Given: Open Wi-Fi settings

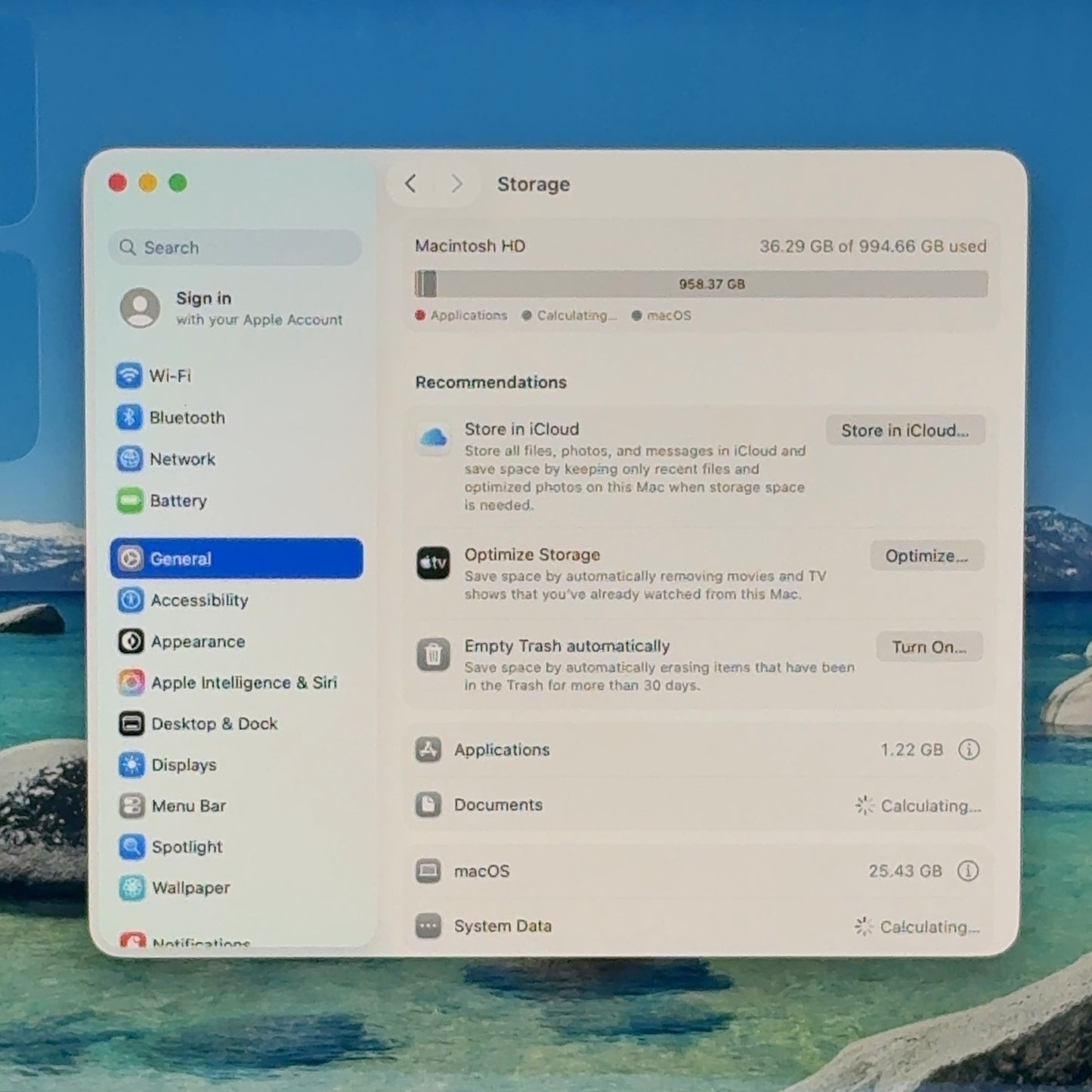Looking at the screenshot, I should [237, 375].
